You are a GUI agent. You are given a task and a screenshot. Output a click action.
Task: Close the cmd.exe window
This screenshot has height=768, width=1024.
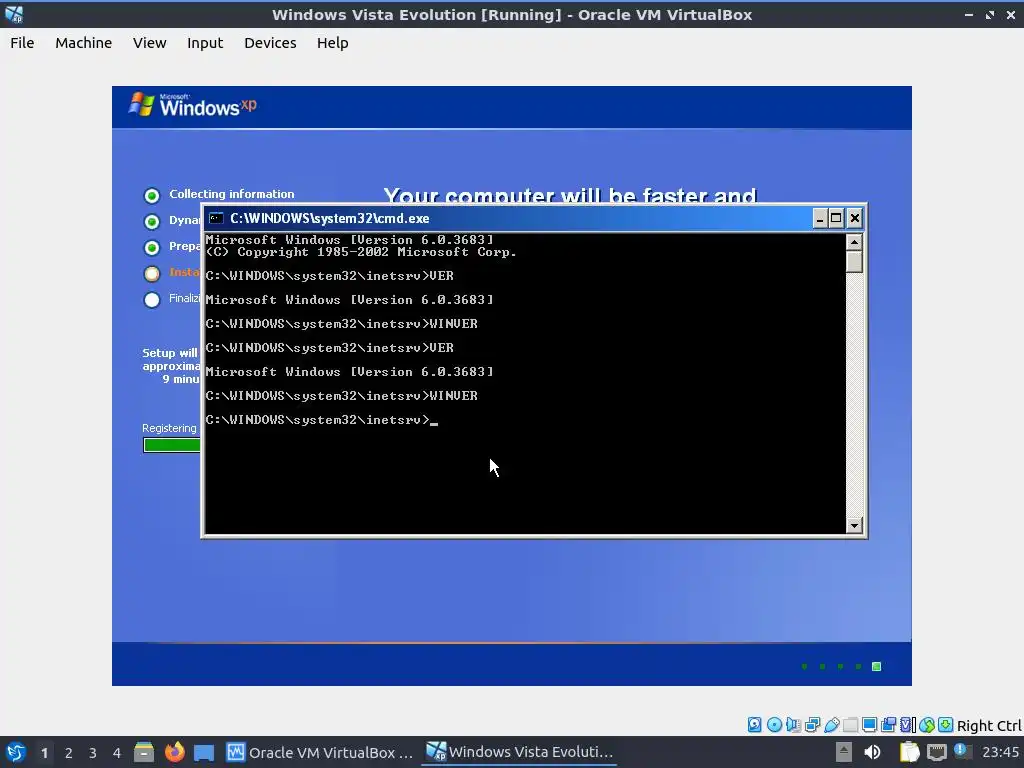tap(854, 218)
